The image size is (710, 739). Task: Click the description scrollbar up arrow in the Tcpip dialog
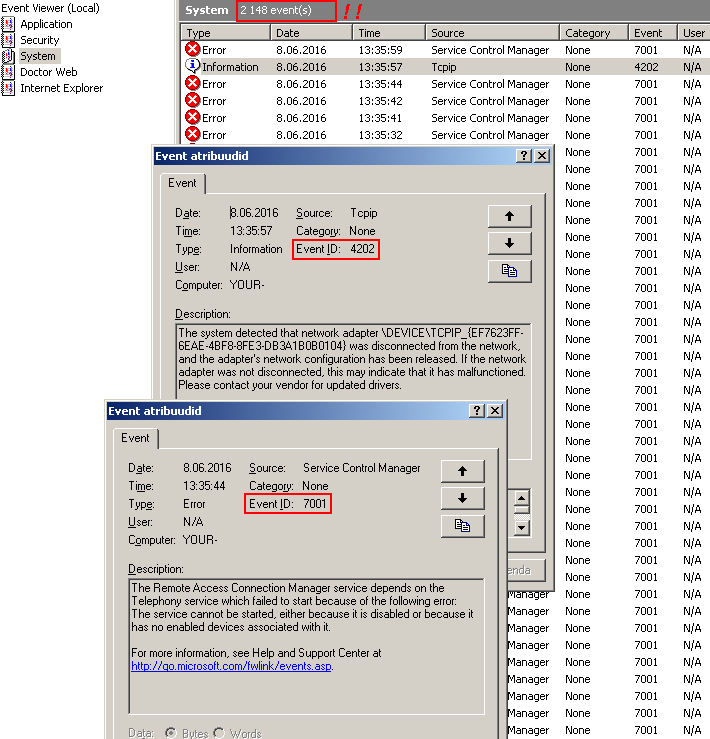[x=521, y=498]
